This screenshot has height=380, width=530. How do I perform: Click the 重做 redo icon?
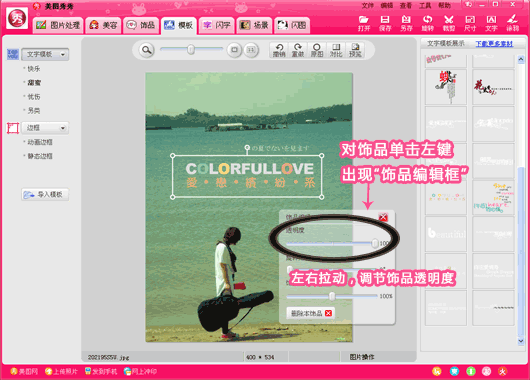click(x=298, y=50)
